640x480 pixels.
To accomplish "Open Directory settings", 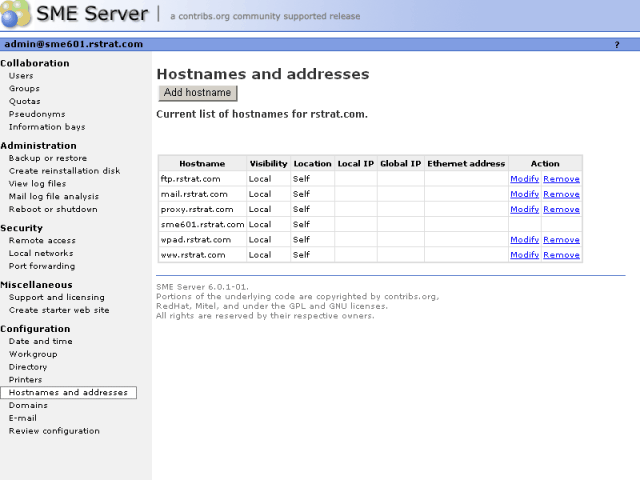I will click(28, 367).
